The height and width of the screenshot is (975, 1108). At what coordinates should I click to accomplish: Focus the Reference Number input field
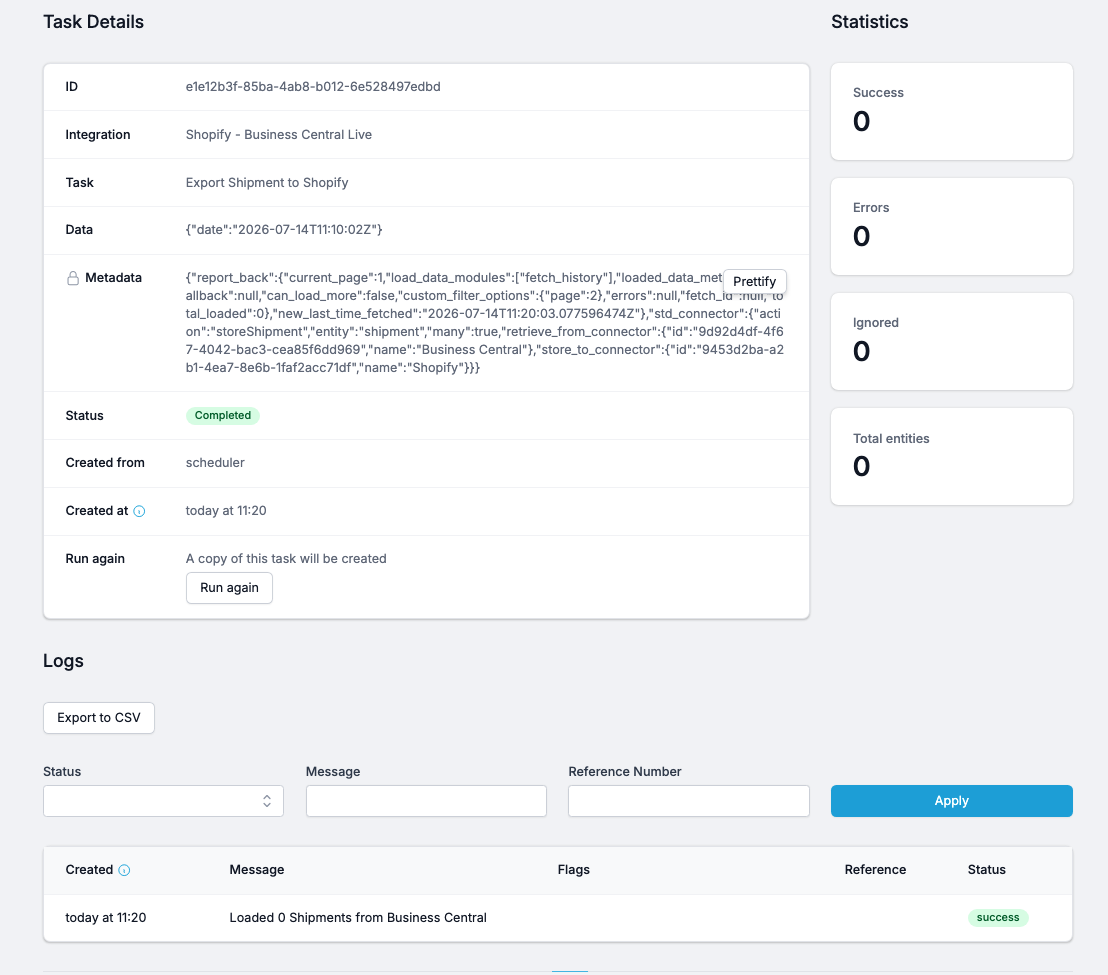click(689, 801)
